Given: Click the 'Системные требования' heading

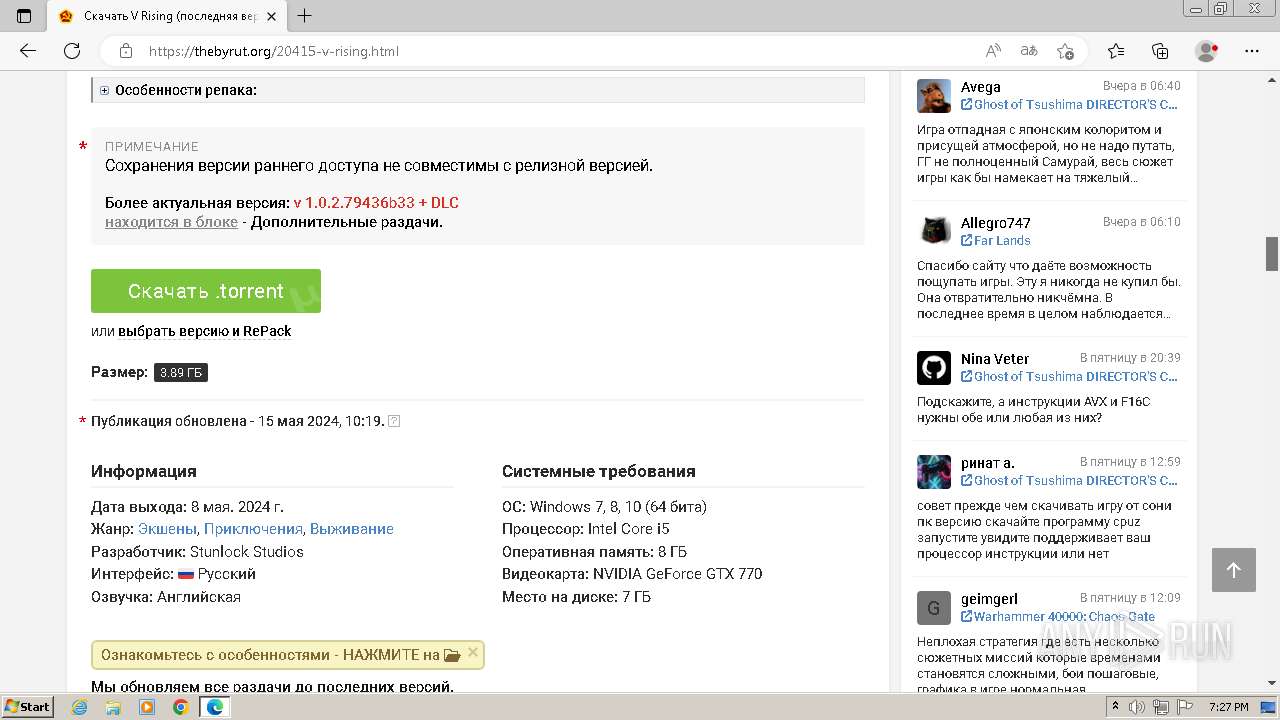Looking at the screenshot, I should coord(599,471).
